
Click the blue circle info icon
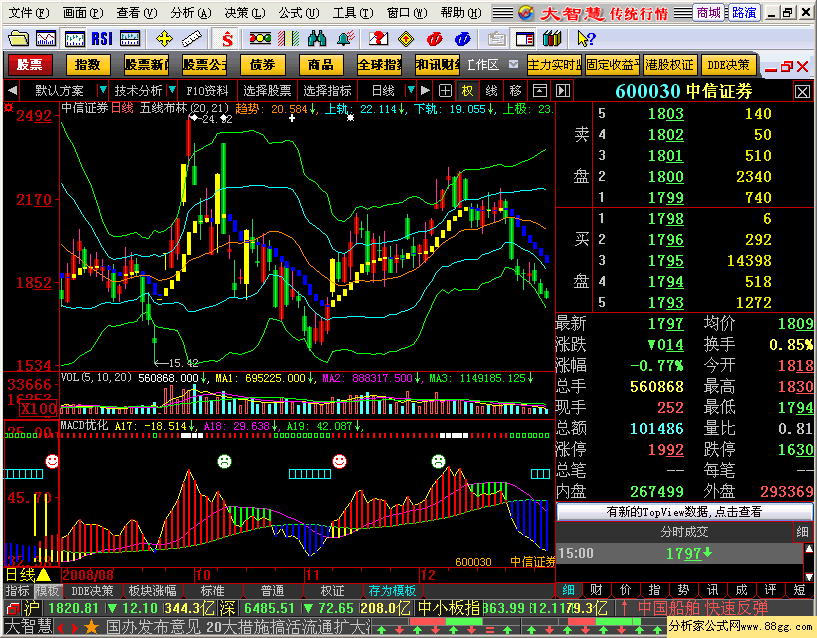462,39
